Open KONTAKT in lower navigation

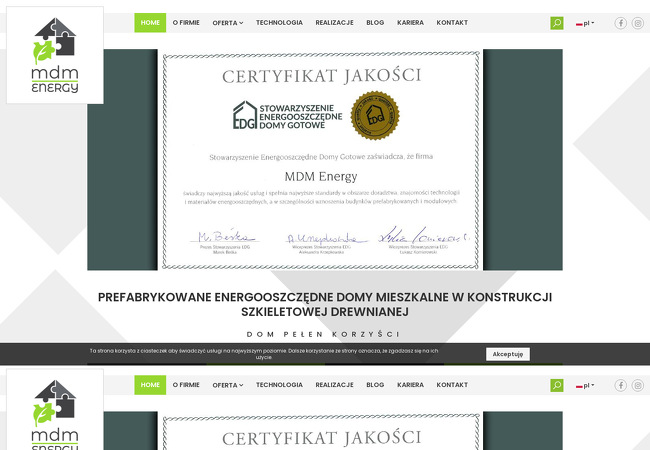click(452, 385)
